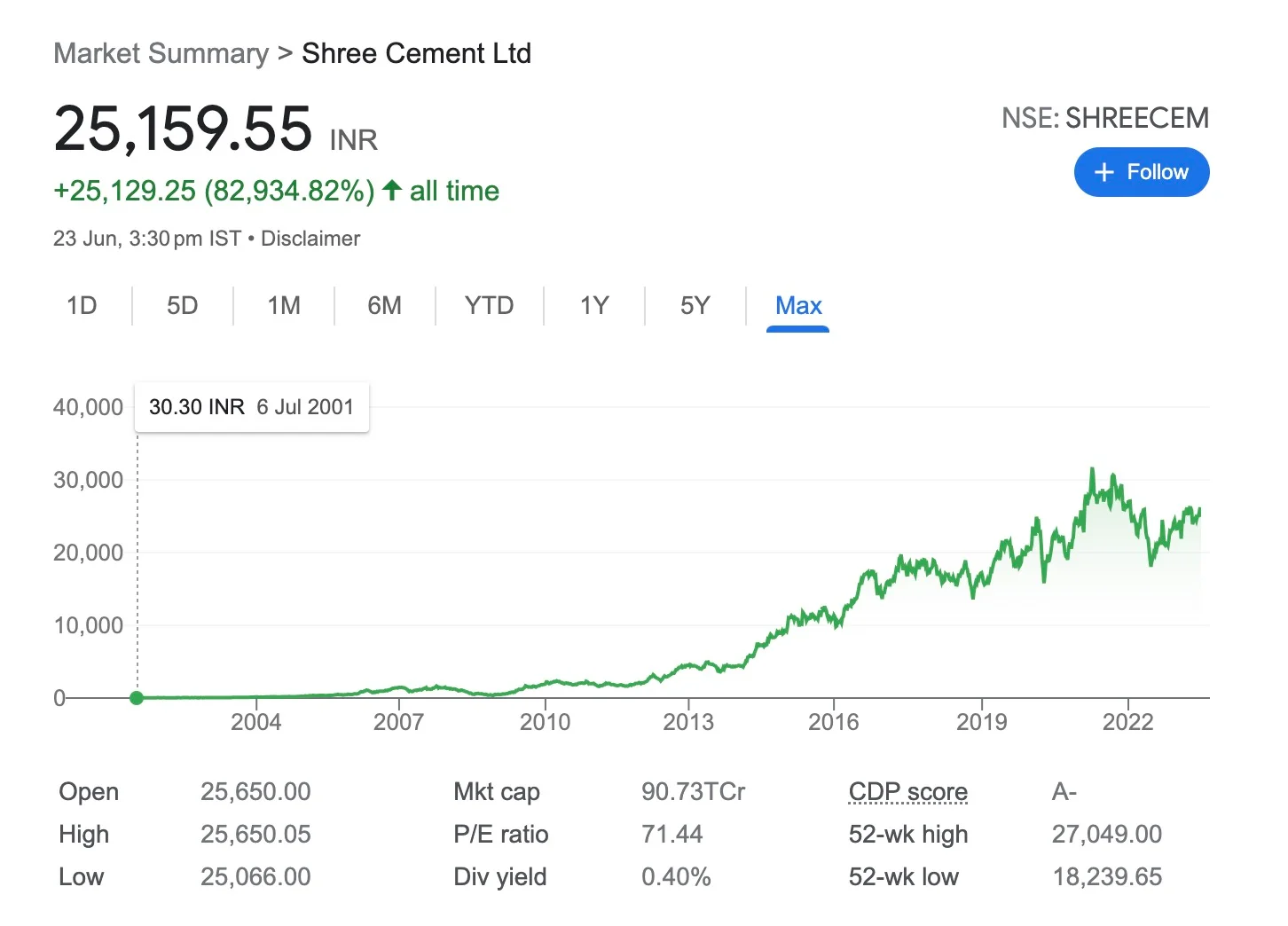
Task: Click the Follow button
Action: (1141, 172)
